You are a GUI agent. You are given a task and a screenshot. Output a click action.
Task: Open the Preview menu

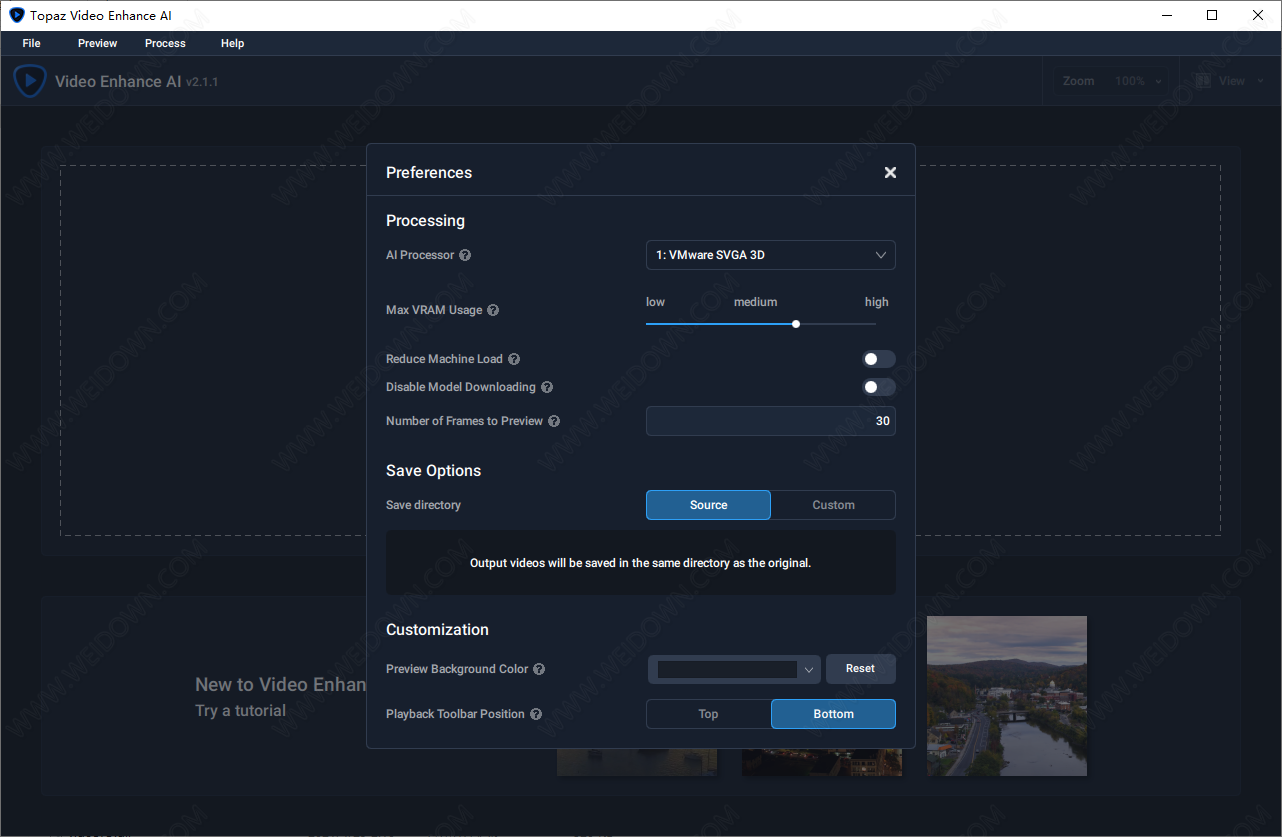click(97, 43)
